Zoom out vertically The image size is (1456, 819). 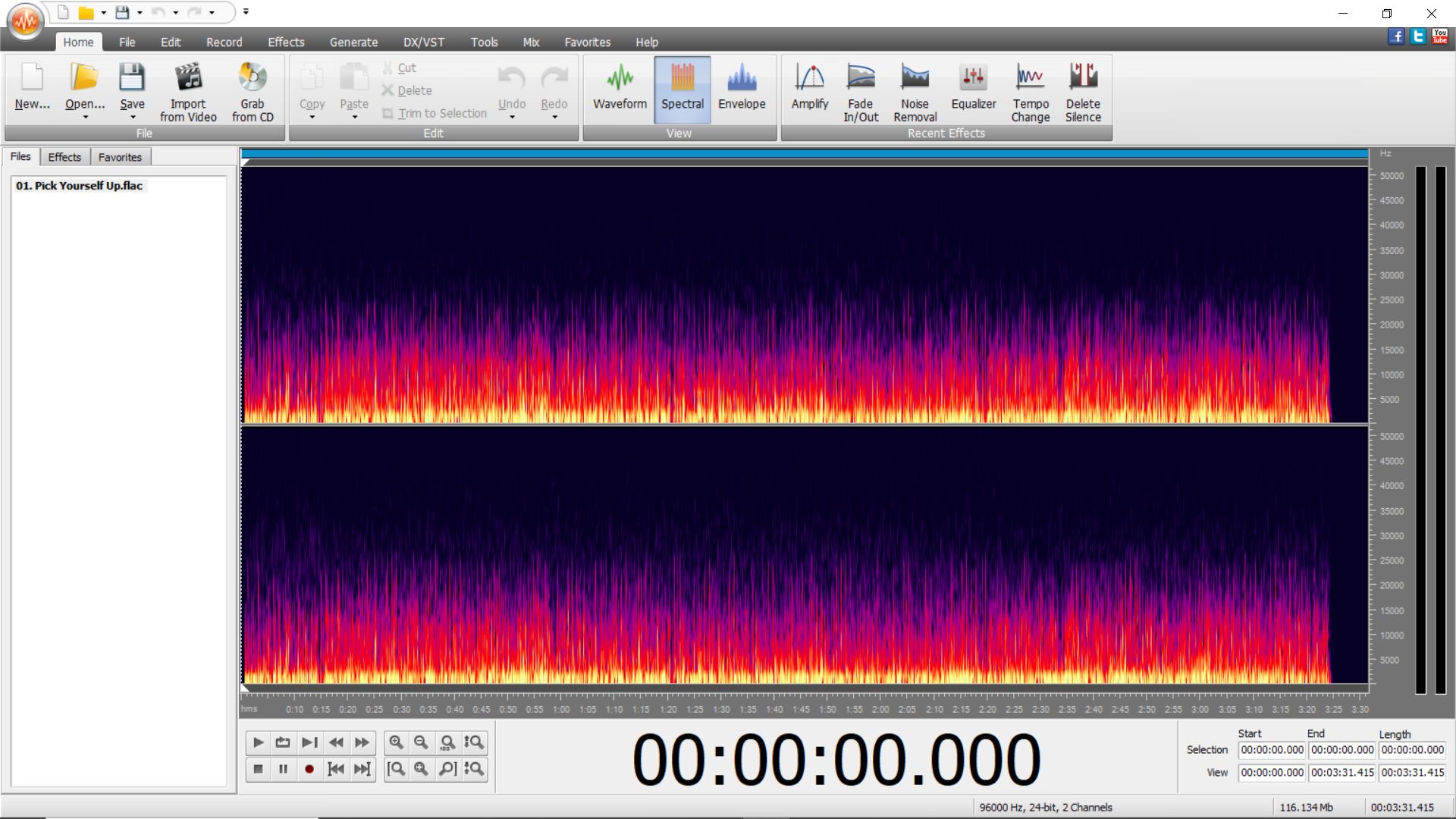tap(474, 769)
